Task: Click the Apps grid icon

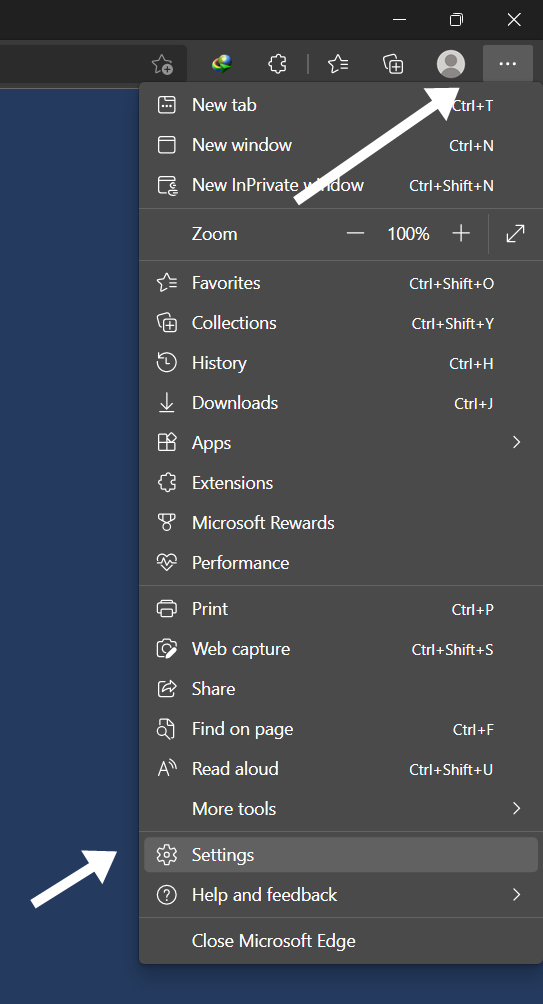Action: [x=166, y=442]
